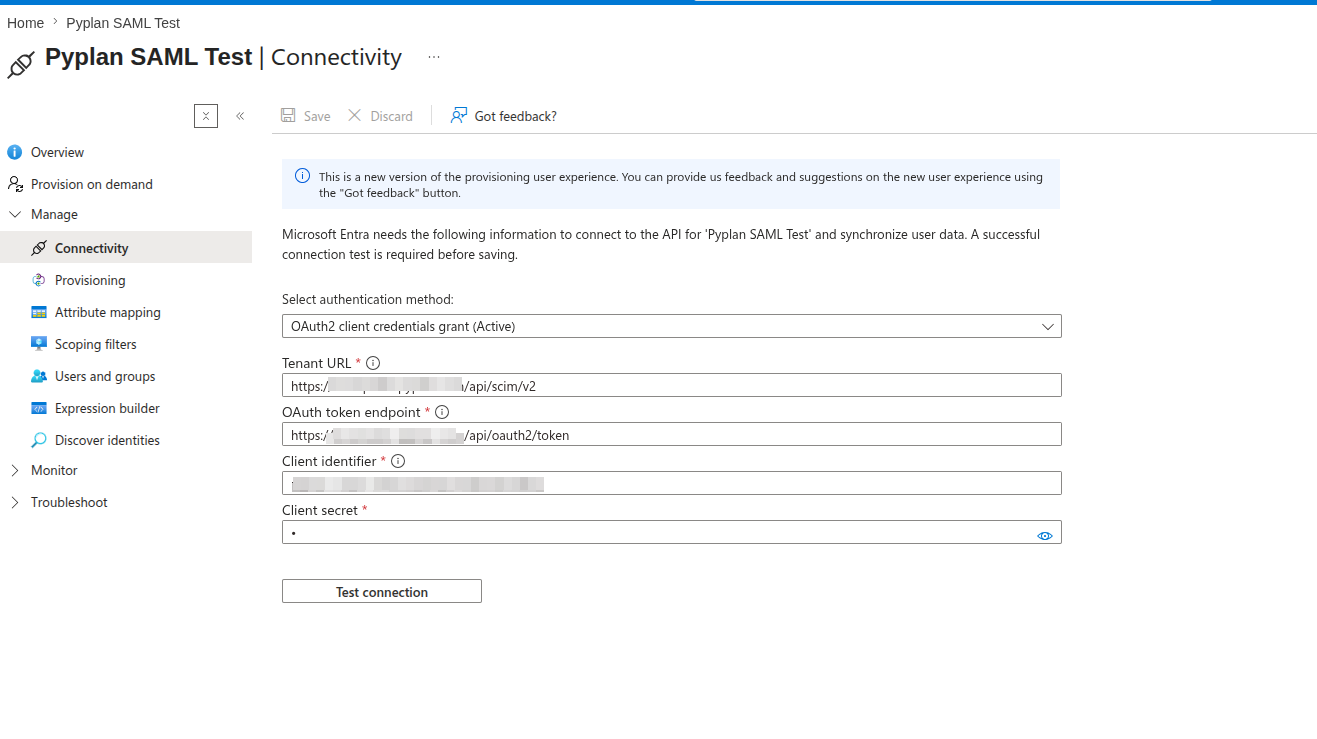This screenshot has width=1317, height=739.
Task: Open Provision on demand
Action: point(91,184)
